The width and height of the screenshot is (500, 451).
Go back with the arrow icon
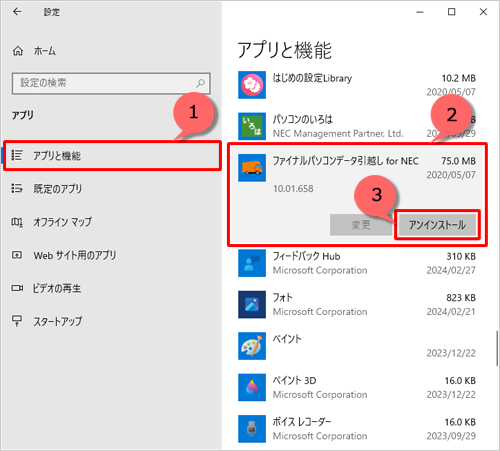(x=17, y=12)
